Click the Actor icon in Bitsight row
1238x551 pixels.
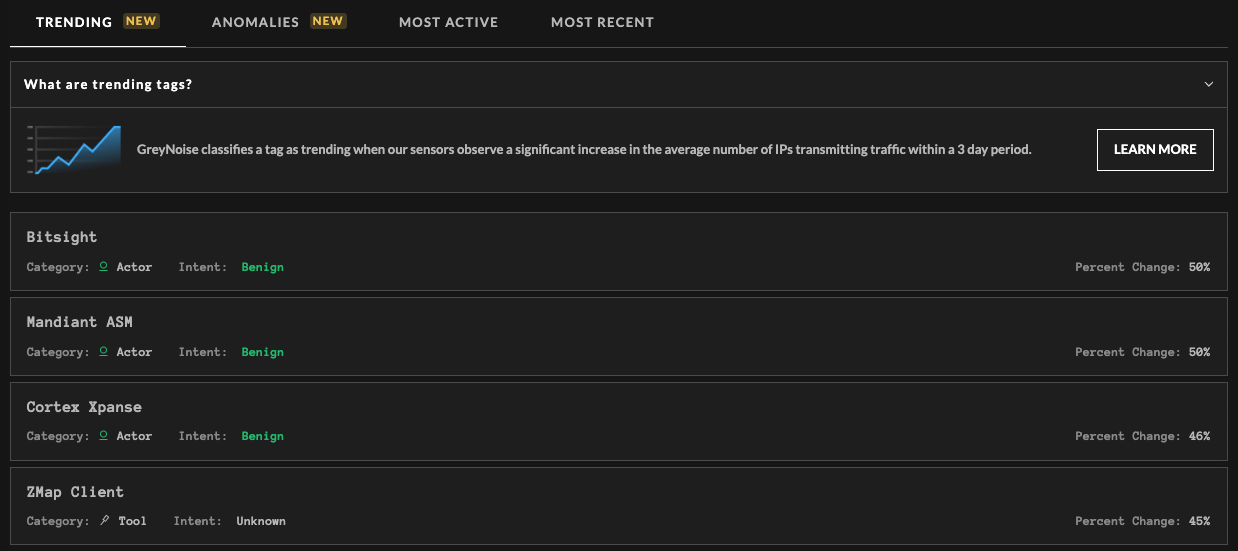click(x=103, y=267)
